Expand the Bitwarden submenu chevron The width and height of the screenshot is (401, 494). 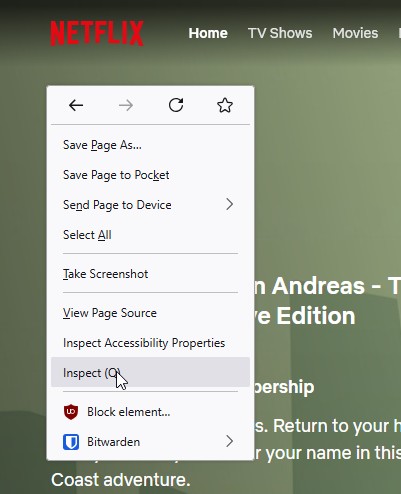coord(229,441)
